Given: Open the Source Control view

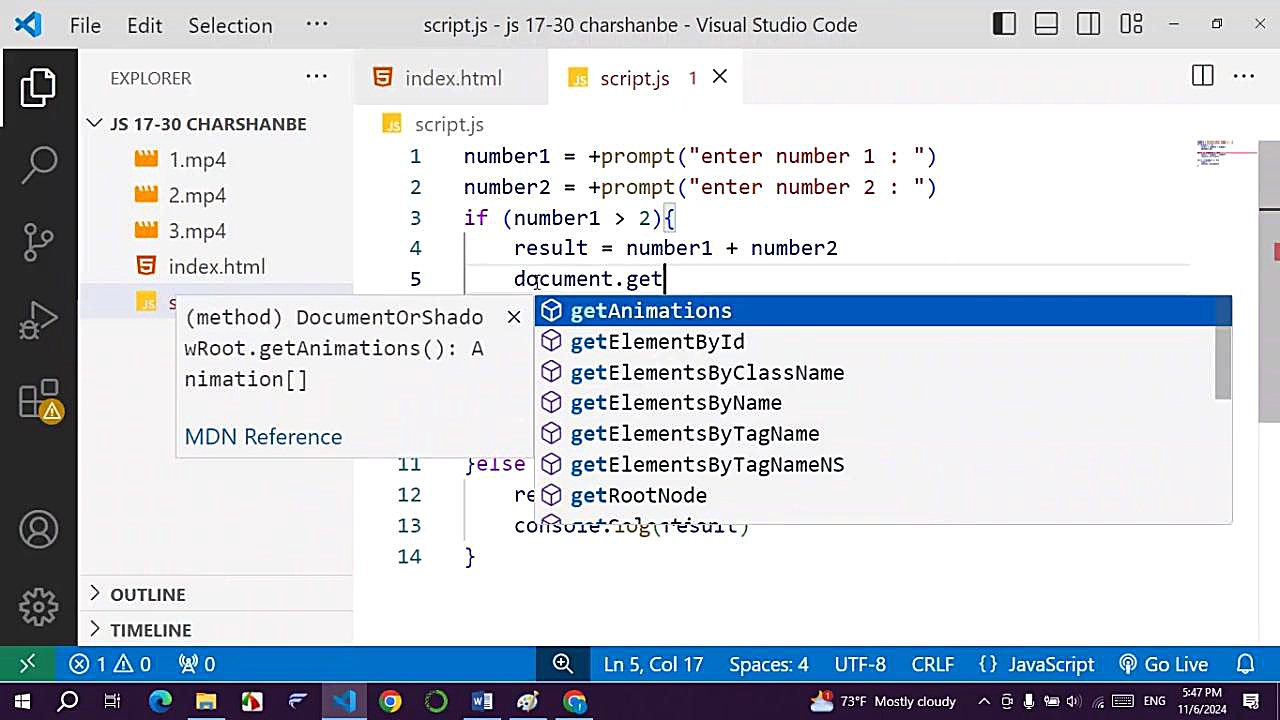Looking at the screenshot, I should point(38,243).
